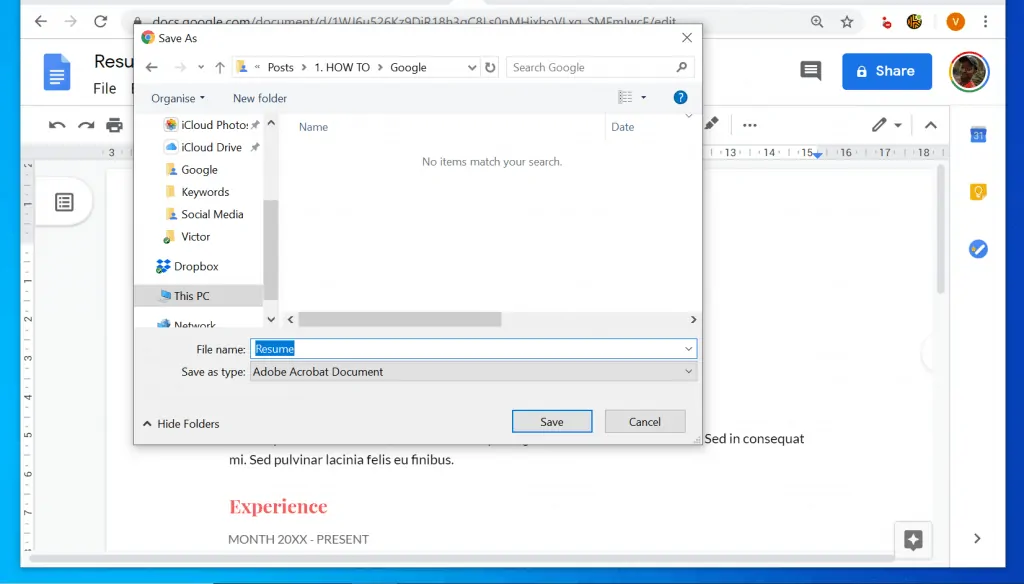
Task: Open the File menu in Google Docs
Action: tap(106, 88)
